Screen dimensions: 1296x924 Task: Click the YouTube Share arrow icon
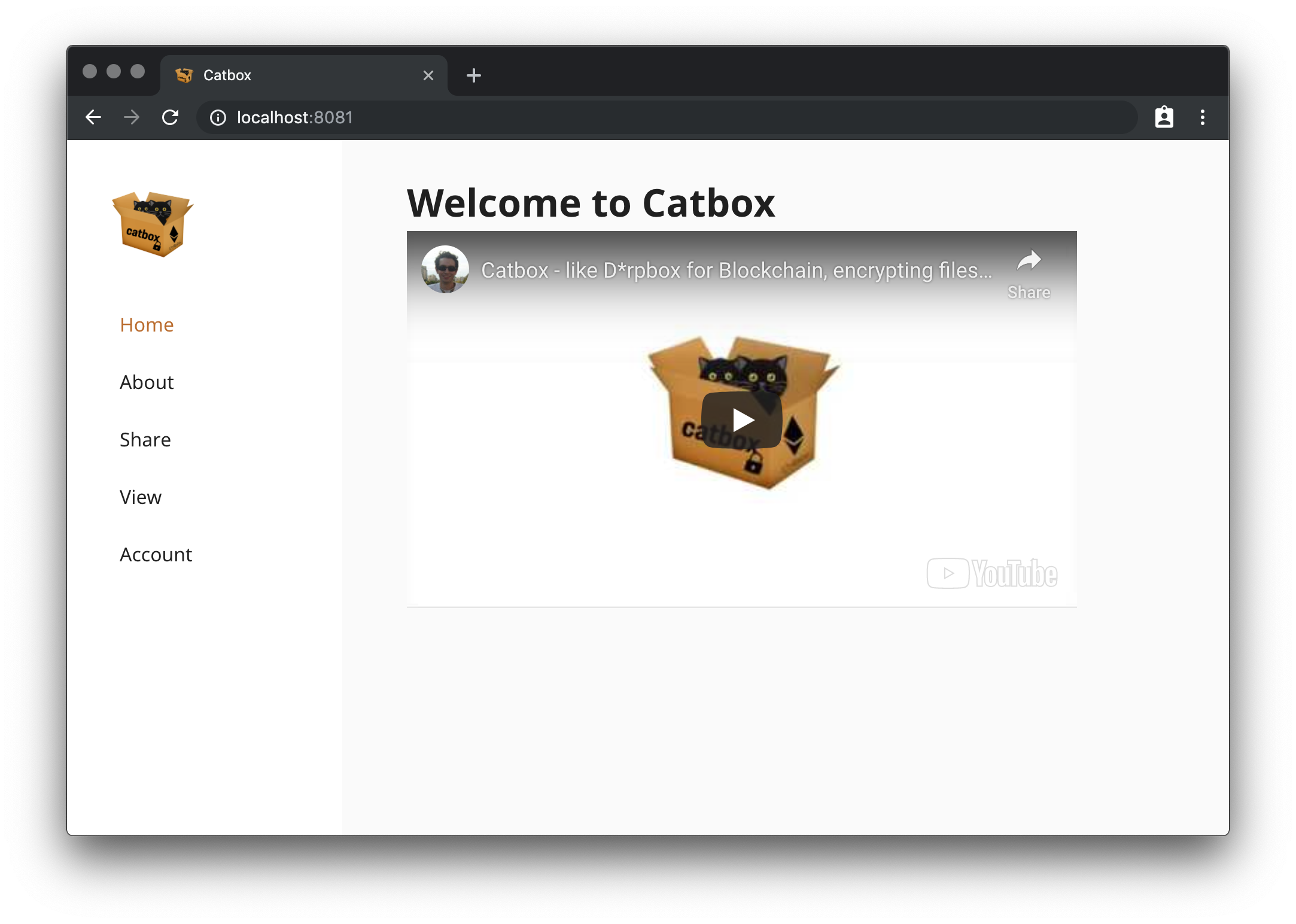click(x=1029, y=261)
